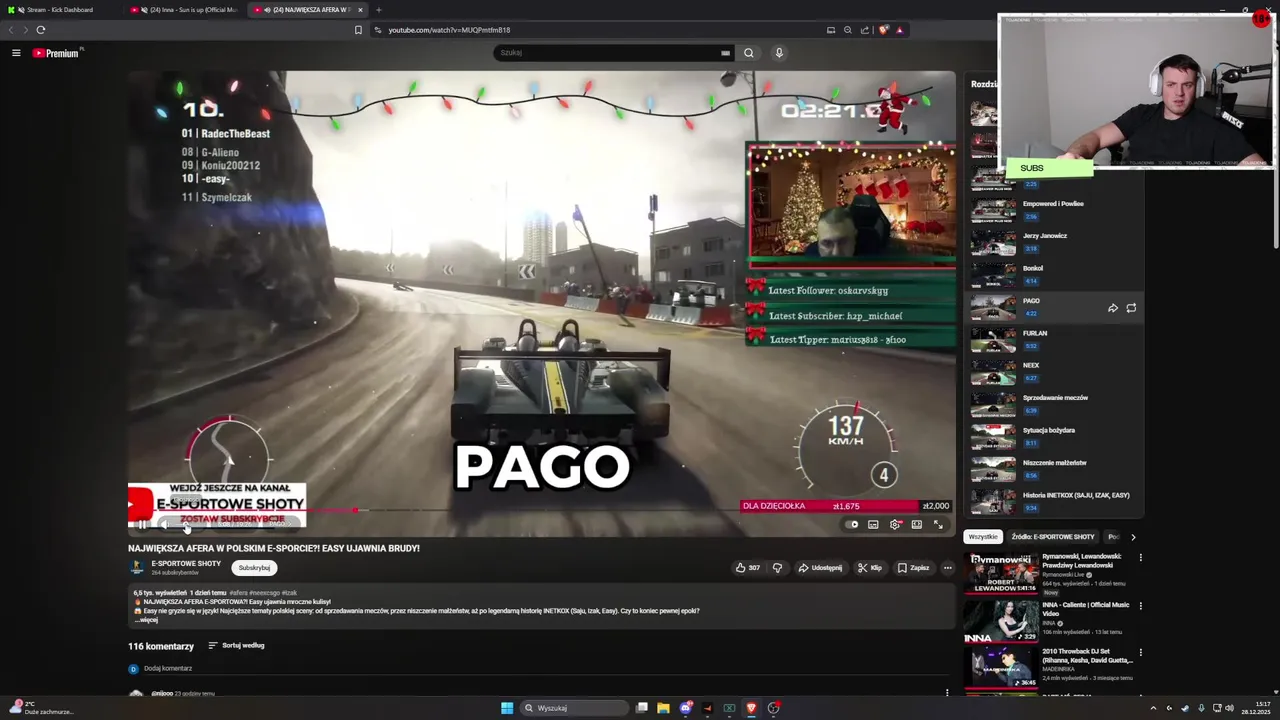Show more filter chips with right arrow

(1133, 537)
